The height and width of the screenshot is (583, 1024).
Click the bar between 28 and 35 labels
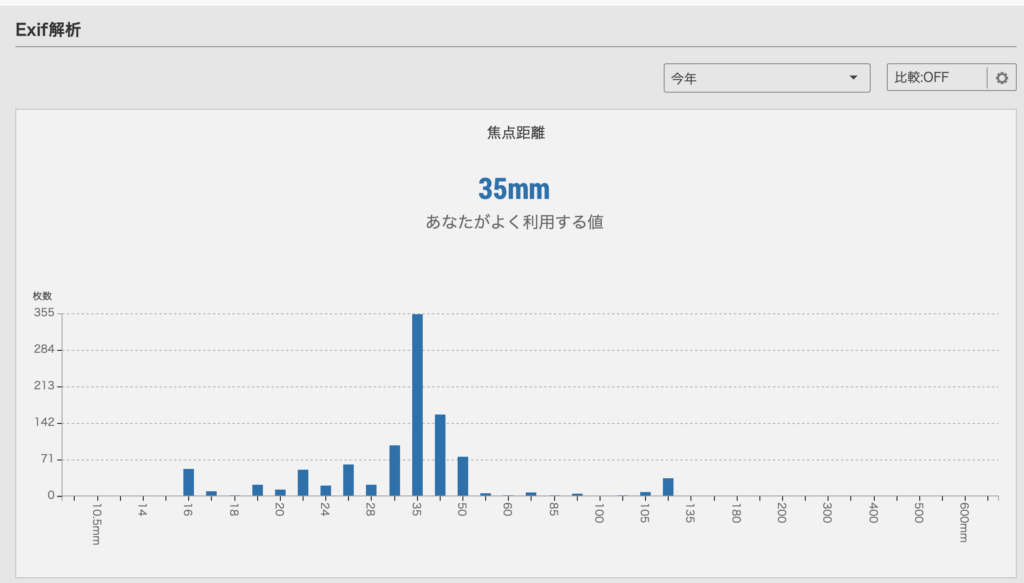tap(394, 470)
